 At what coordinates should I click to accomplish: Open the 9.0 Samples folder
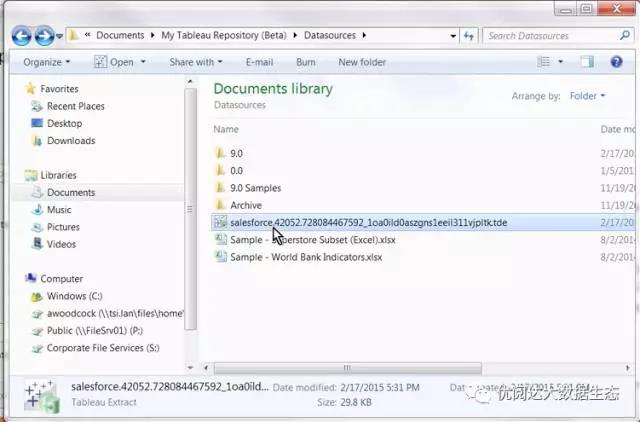[255, 188]
